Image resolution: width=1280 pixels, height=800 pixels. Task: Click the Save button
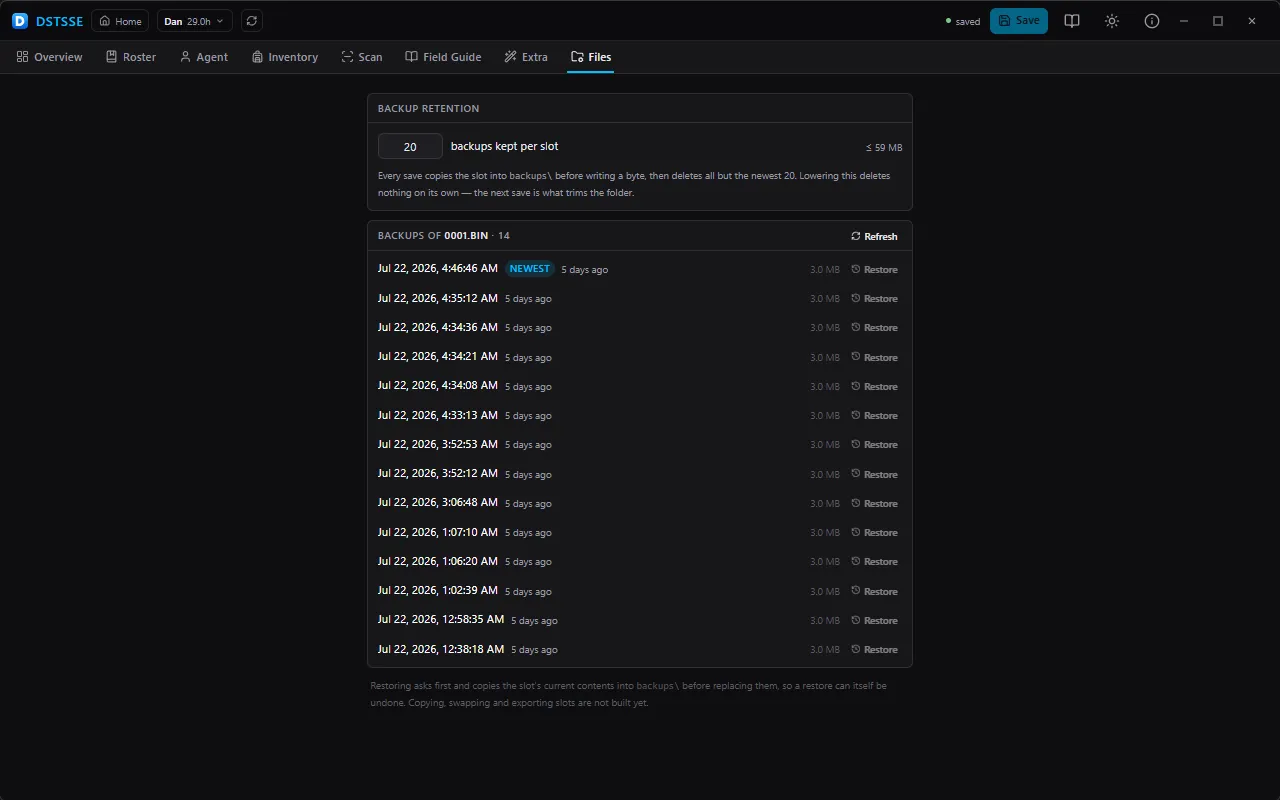tap(1019, 21)
